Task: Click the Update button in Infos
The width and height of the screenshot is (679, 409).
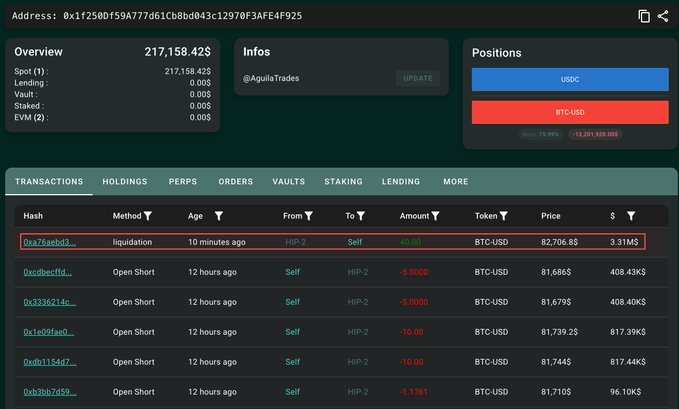Action: [417, 78]
